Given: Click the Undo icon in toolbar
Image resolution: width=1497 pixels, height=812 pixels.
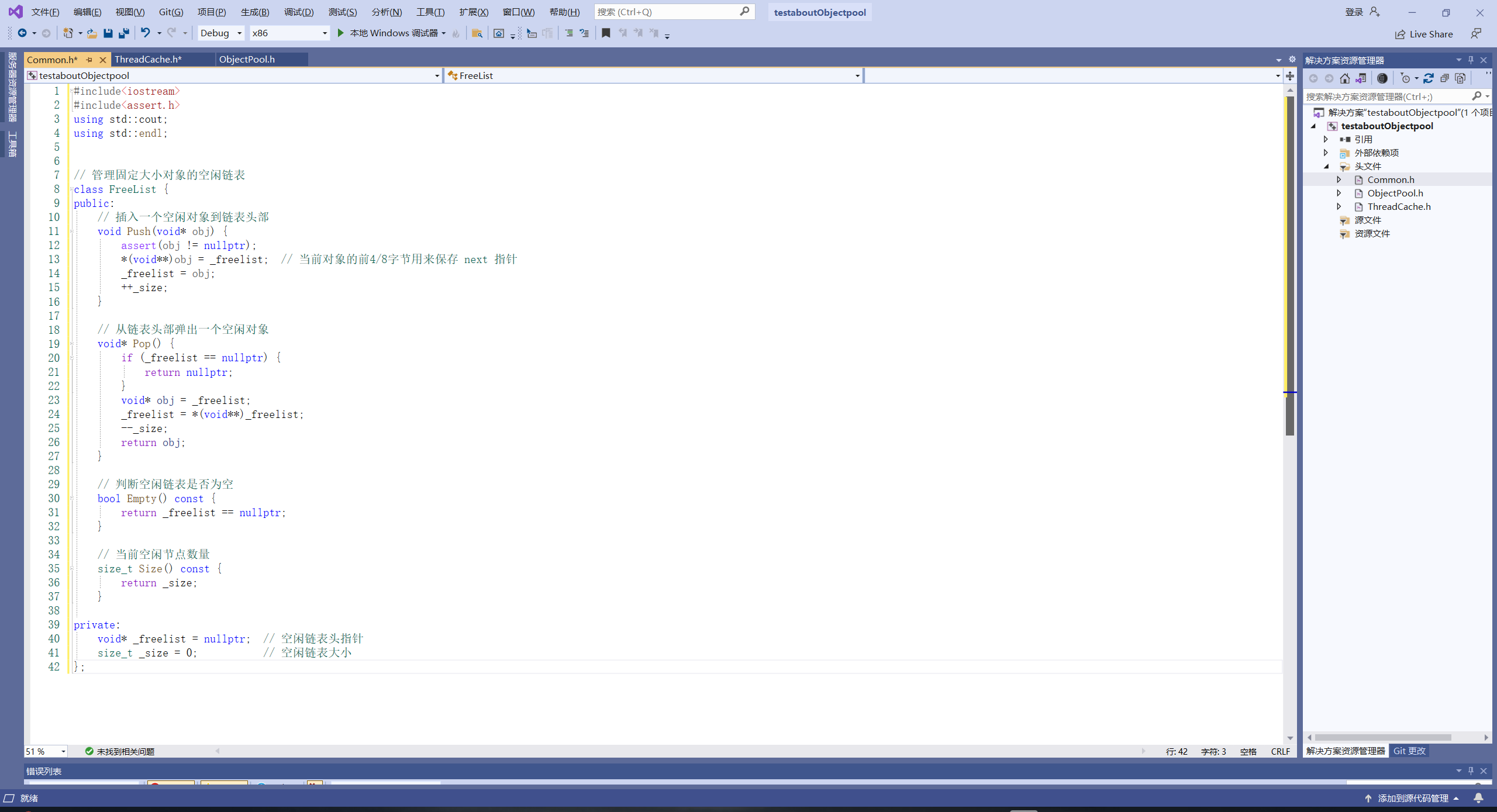Looking at the screenshot, I should click(146, 33).
